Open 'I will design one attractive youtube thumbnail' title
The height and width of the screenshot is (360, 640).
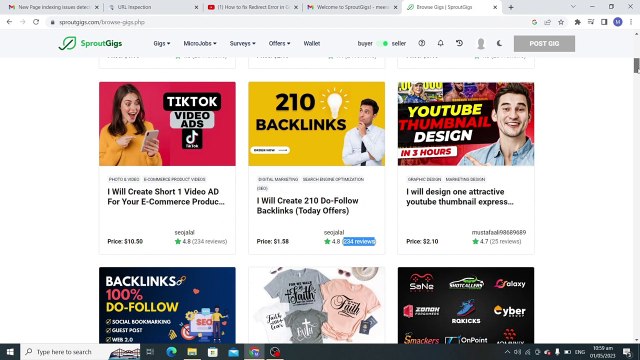click(x=460, y=197)
